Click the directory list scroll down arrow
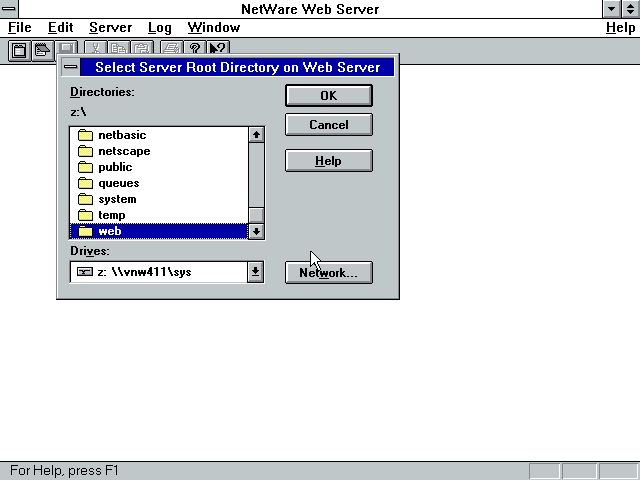This screenshot has height=480, width=640. click(256, 231)
